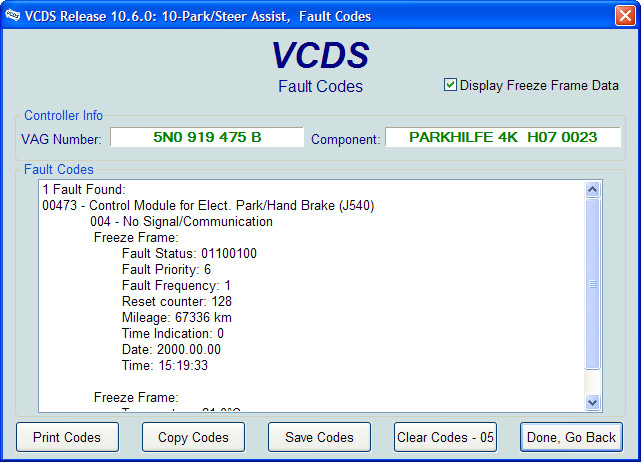Click 'Fault Priority: 6' line
The height and width of the screenshot is (462, 641).
(x=166, y=269)
